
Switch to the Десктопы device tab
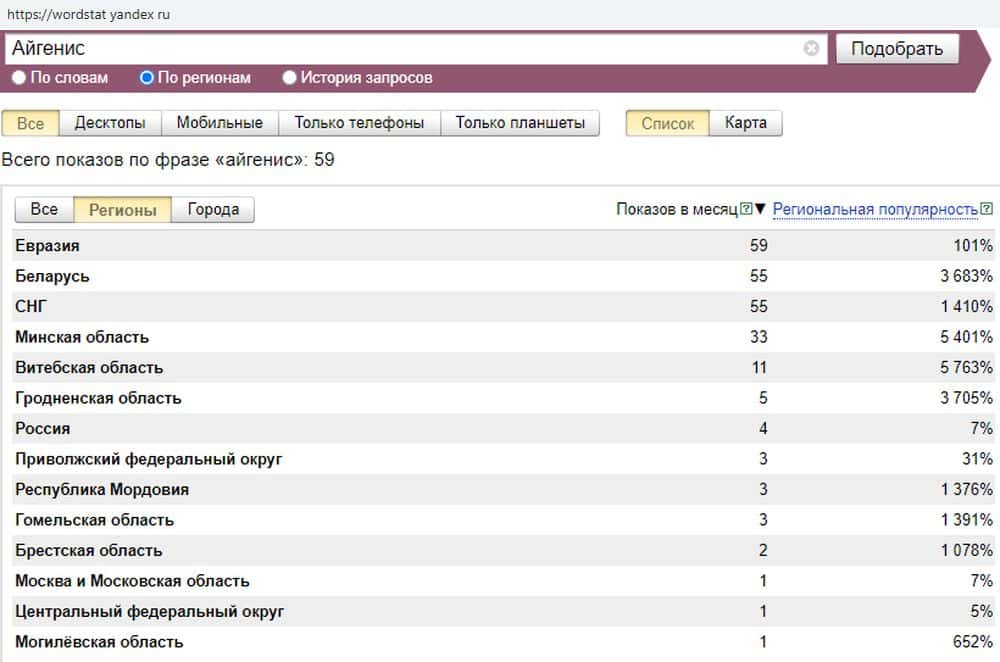click(110, 123)
